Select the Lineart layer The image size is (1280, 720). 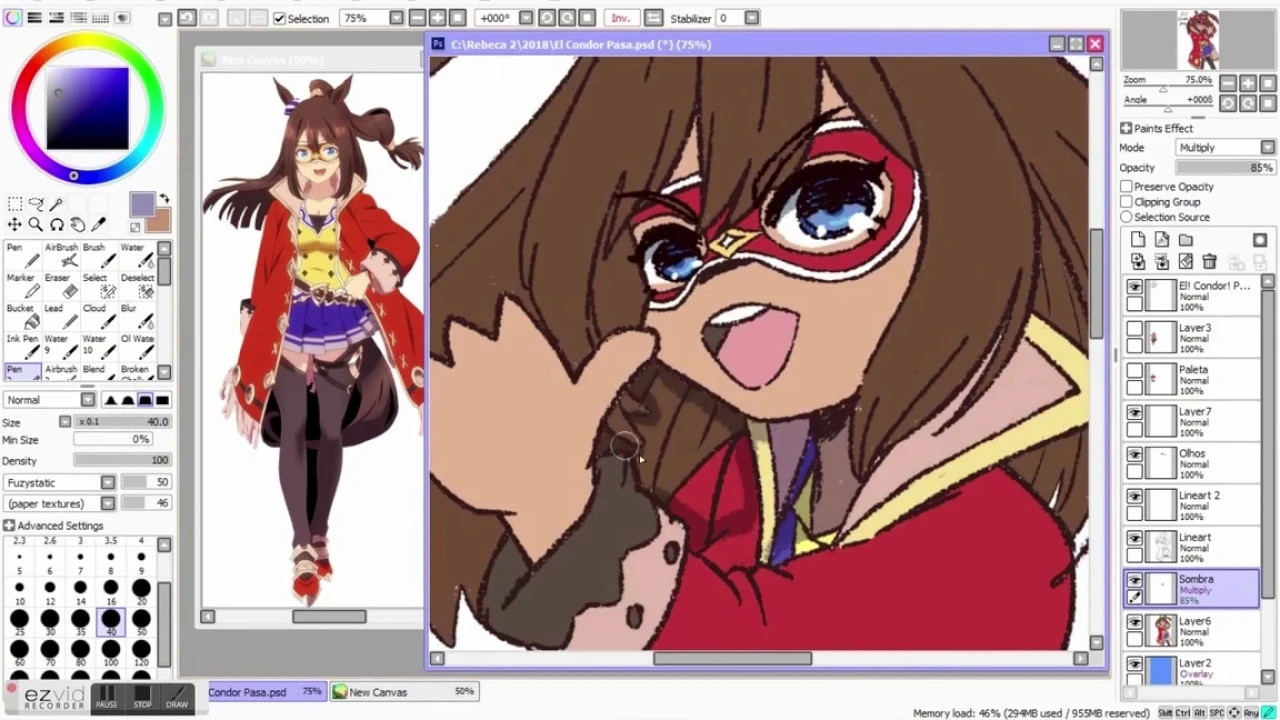pos(1192,547)
